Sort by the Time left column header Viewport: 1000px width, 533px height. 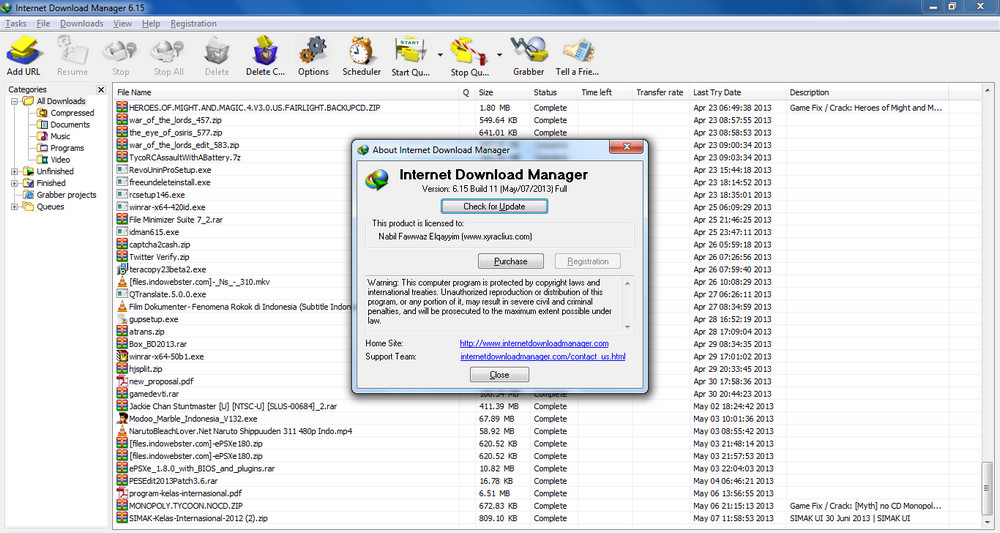pyautogui.click(x=605, y=92)
